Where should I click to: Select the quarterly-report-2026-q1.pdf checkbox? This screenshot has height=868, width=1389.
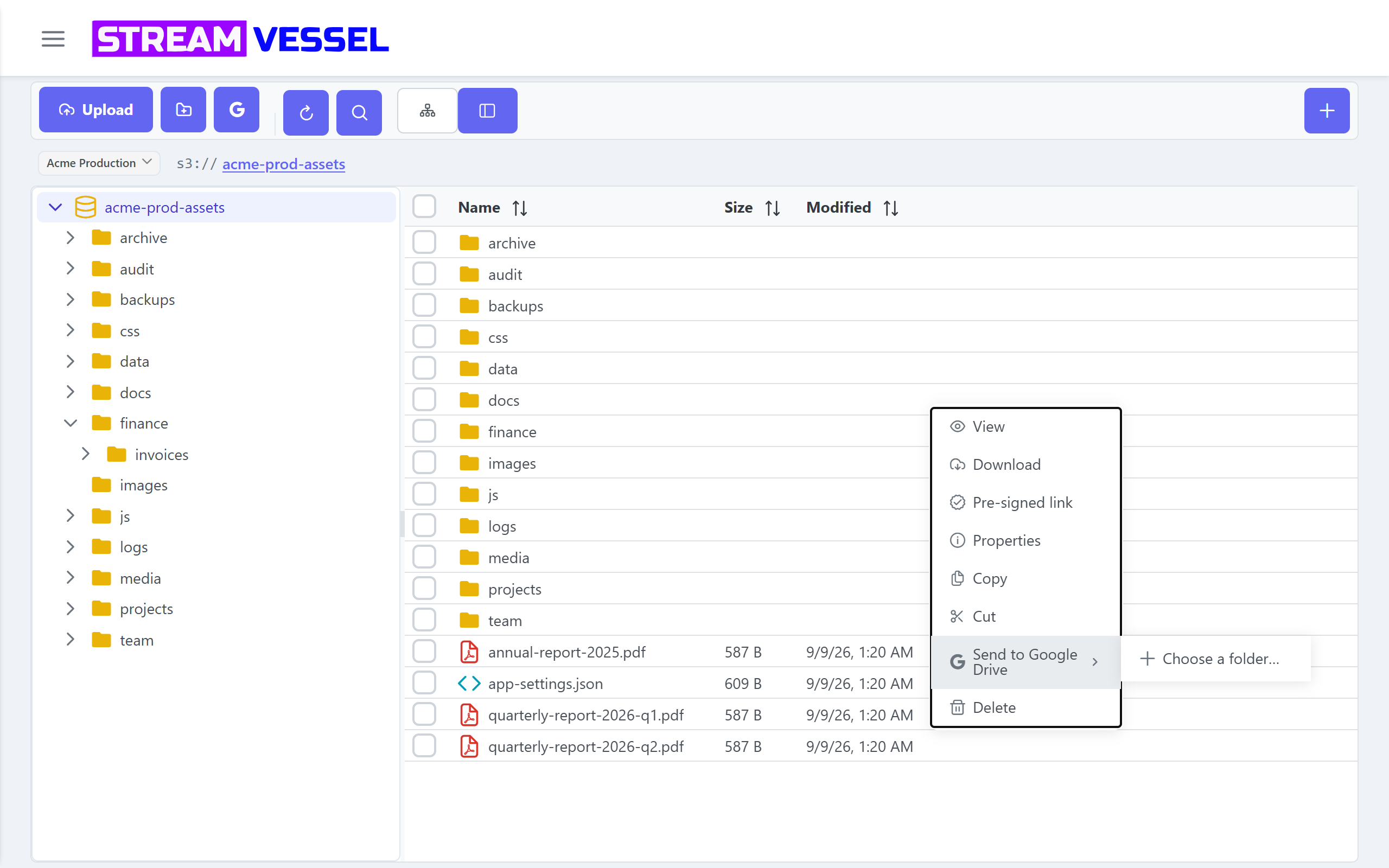[x=424, y=714]
